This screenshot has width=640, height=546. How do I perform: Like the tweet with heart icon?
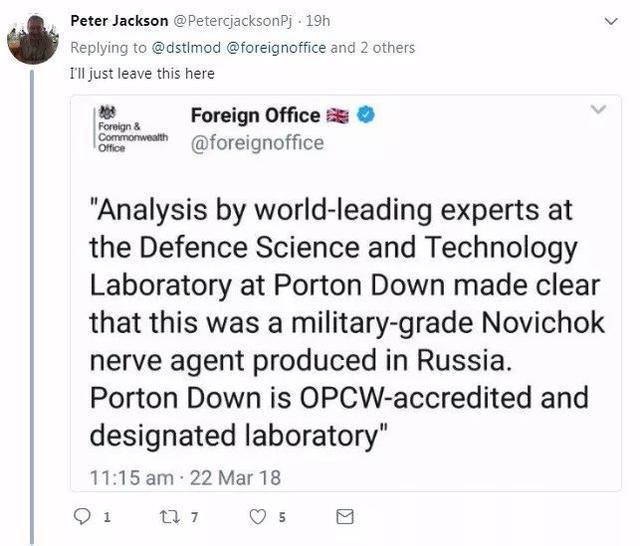[x=258, y=517]
